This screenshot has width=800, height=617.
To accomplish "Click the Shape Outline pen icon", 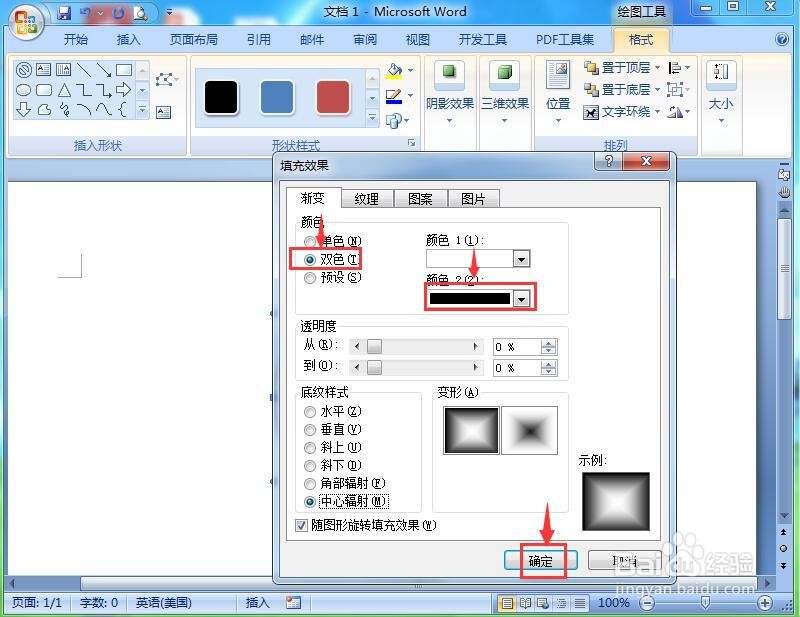I will [394, 95].
